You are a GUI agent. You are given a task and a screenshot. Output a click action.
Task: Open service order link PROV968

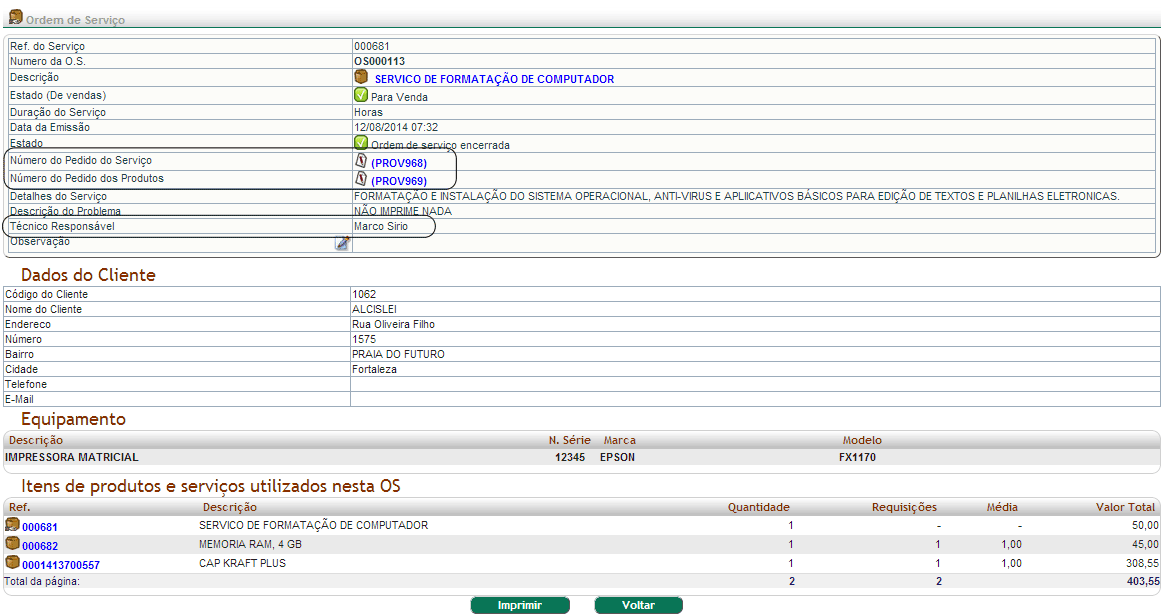click(x=399, y=163)
